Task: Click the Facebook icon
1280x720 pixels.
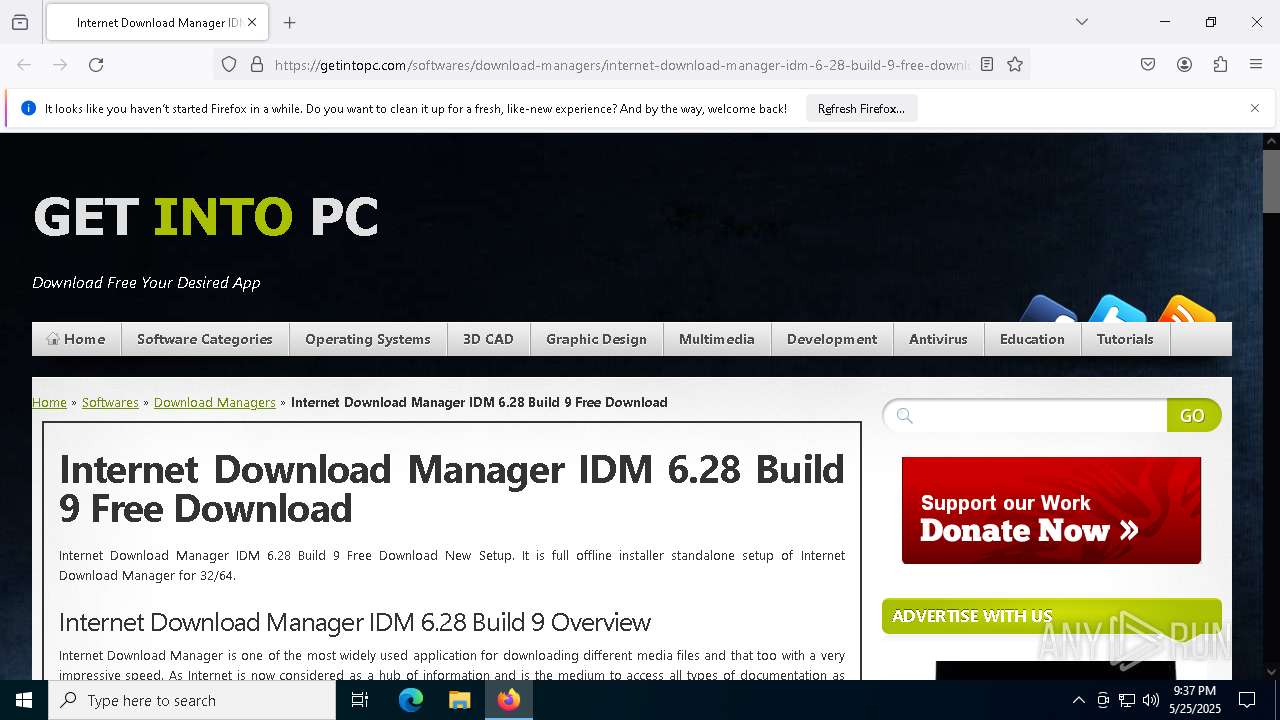Action: [x=1048, y=309]
